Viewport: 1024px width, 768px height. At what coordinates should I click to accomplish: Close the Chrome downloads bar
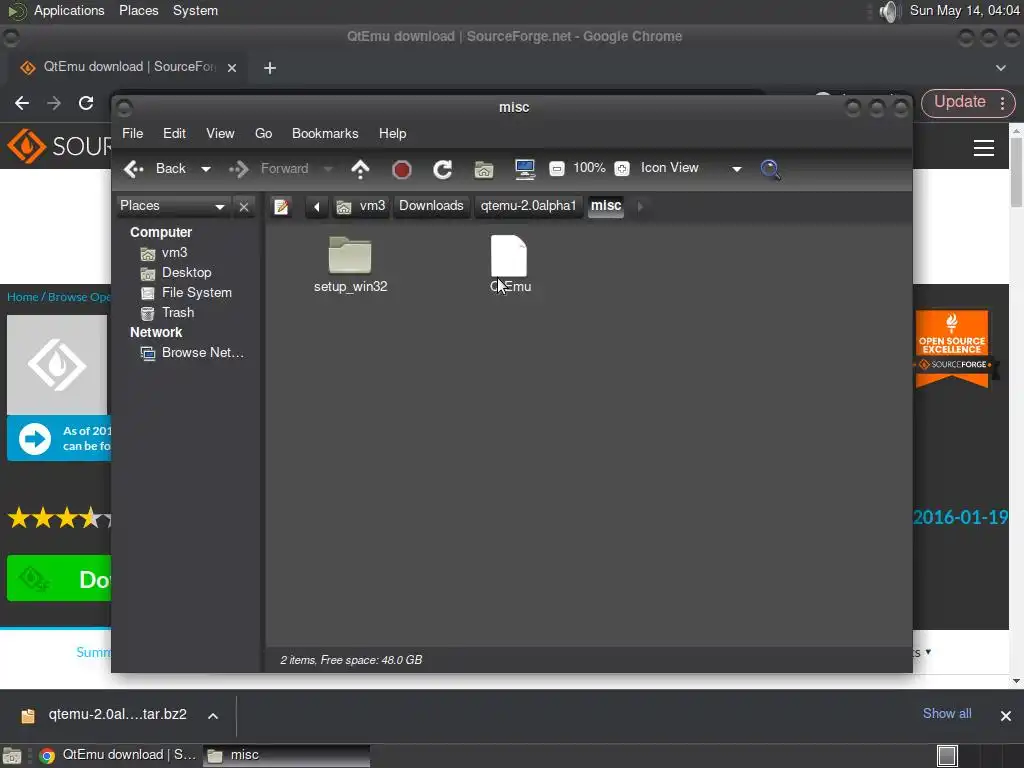1006,716
